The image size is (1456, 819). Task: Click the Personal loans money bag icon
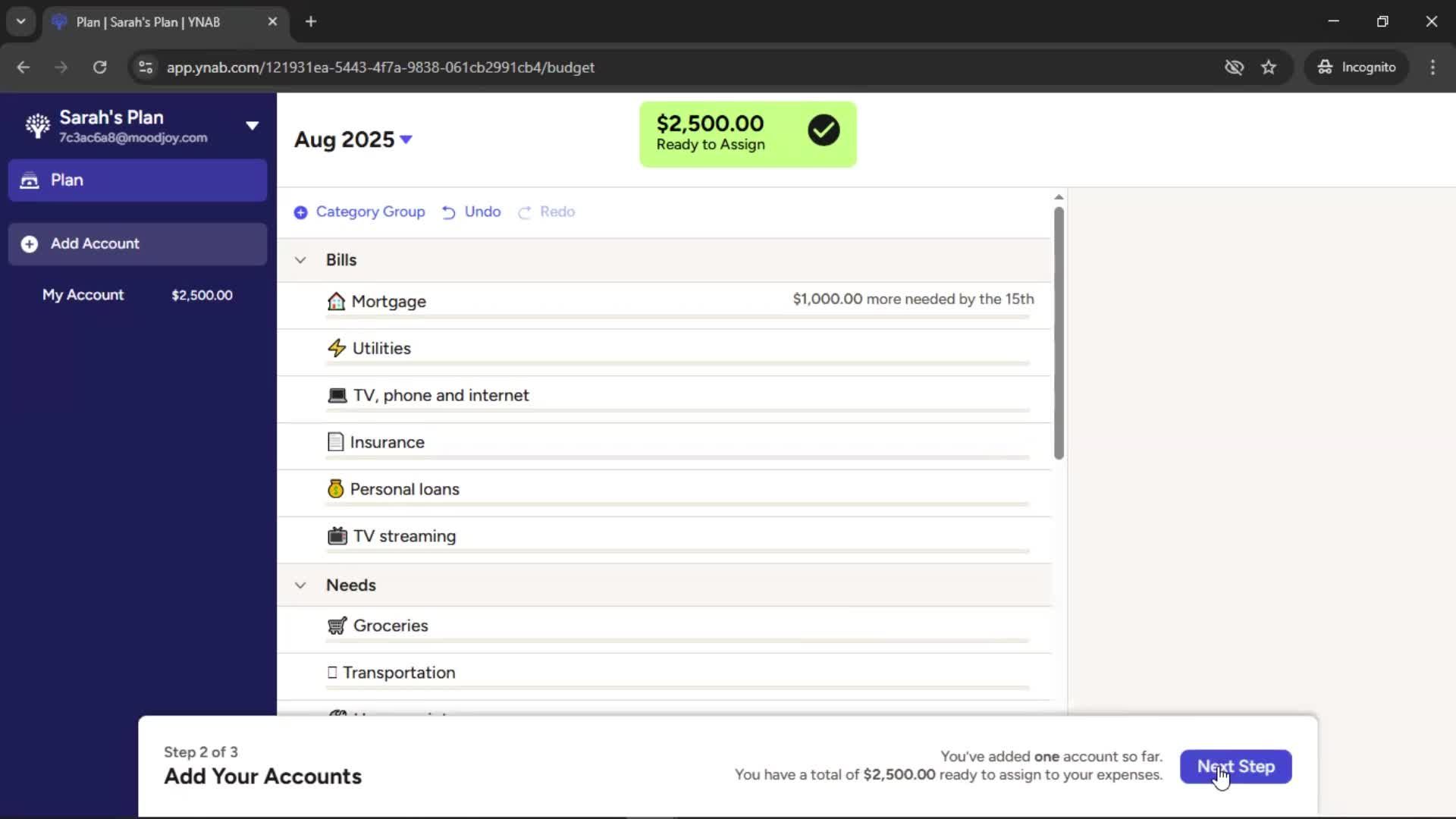[335, 489]
